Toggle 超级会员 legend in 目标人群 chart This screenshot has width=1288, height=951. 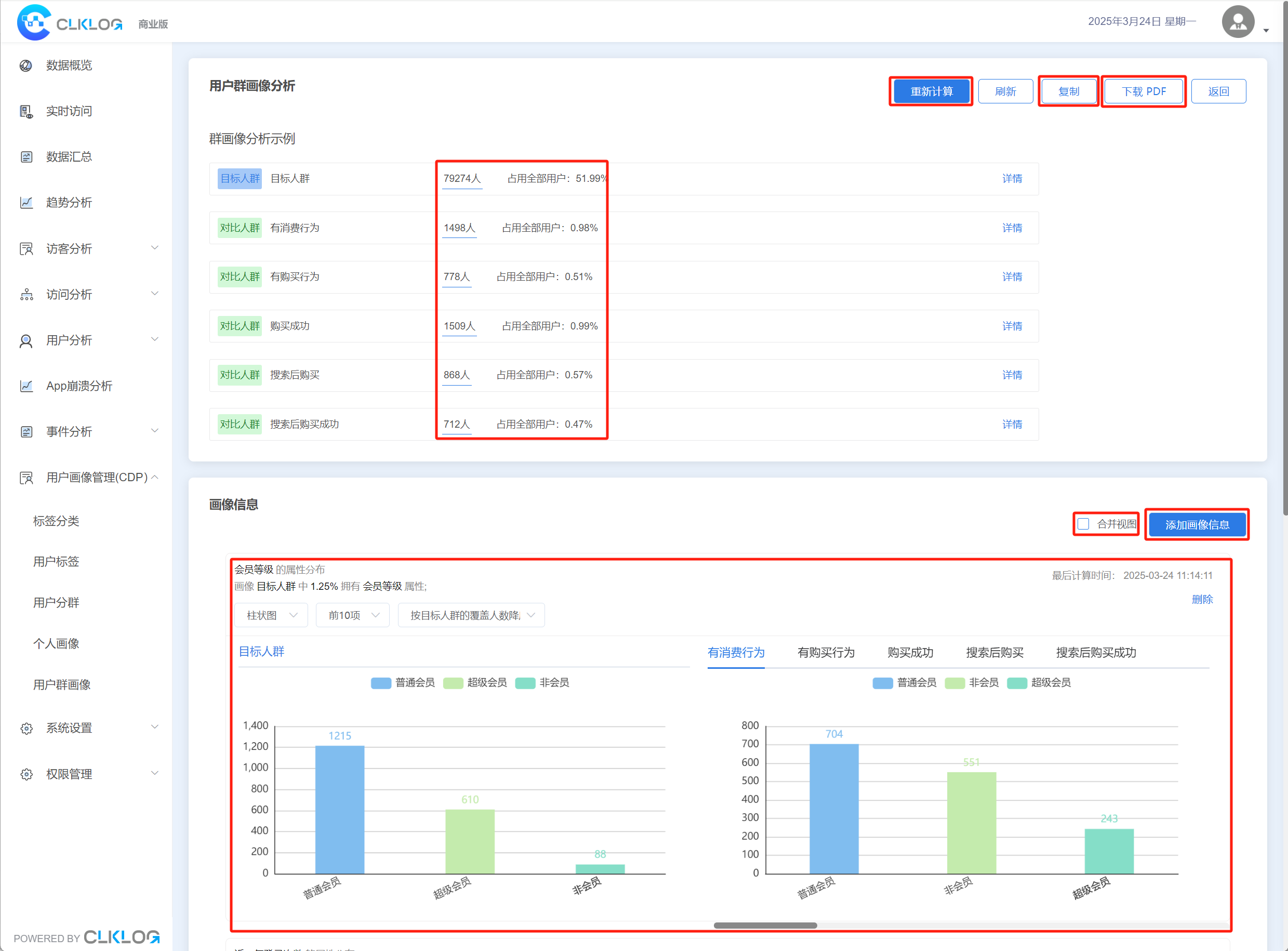475,683
